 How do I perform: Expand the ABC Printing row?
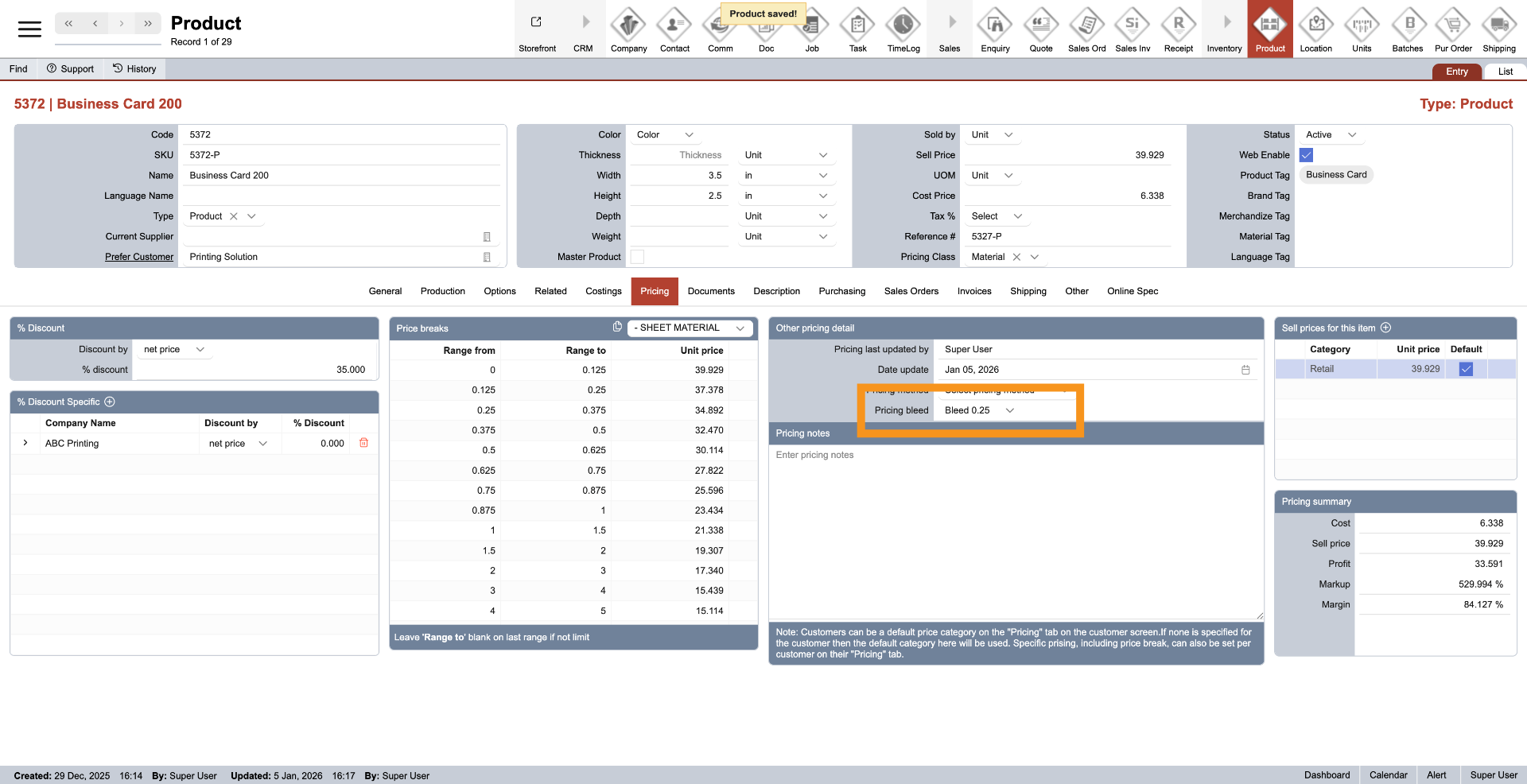click(25, 443)
